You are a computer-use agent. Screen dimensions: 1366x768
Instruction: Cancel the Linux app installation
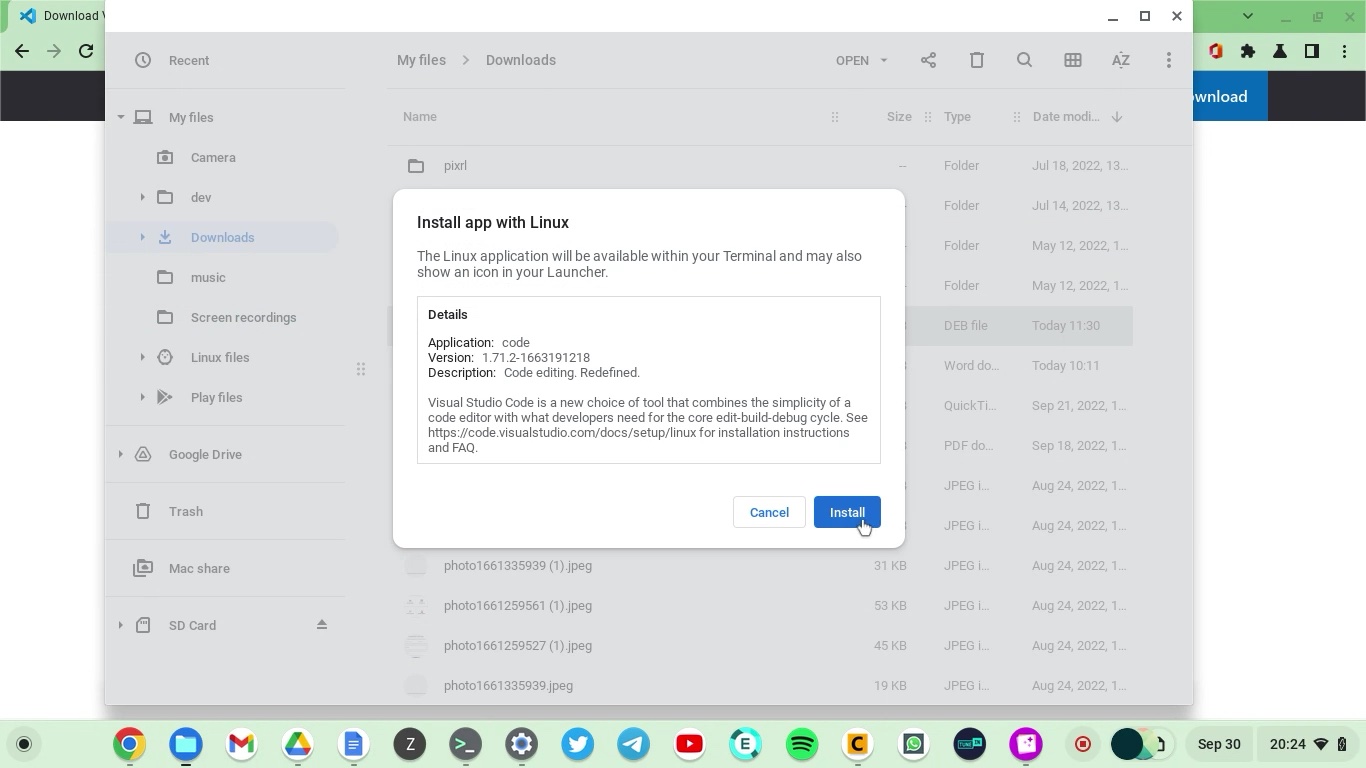[769, 512]
